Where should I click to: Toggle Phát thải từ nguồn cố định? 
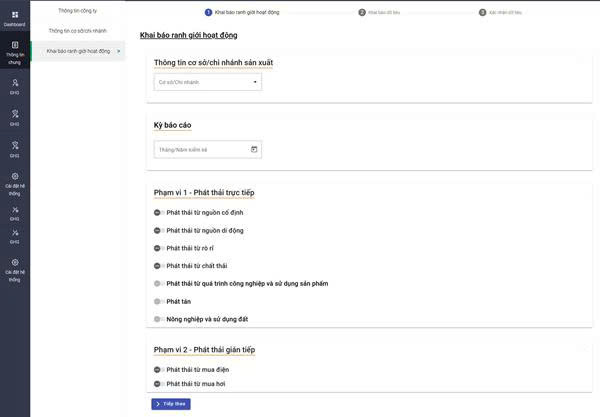[x=158, y=213]
